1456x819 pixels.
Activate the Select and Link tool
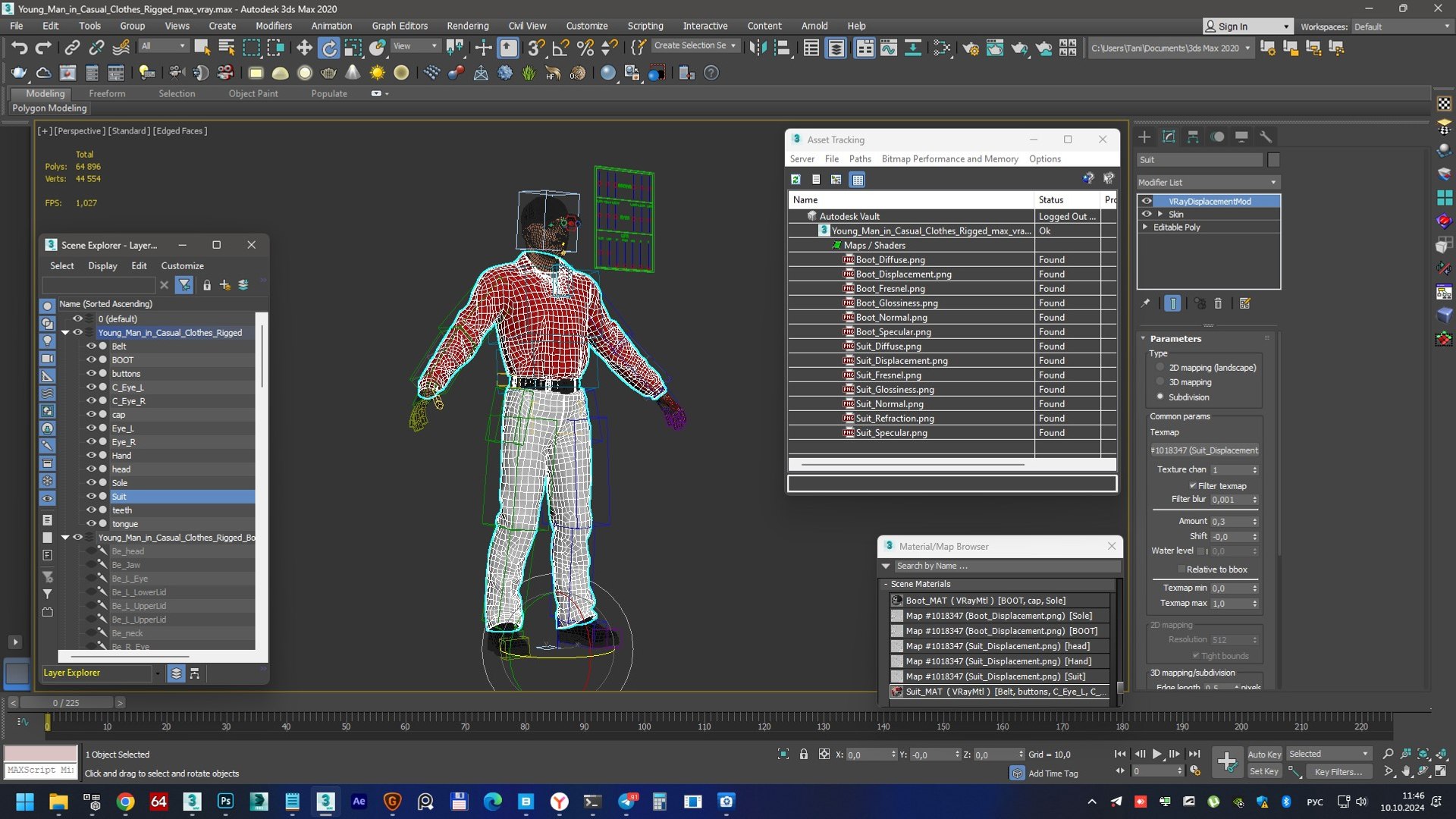72,48
